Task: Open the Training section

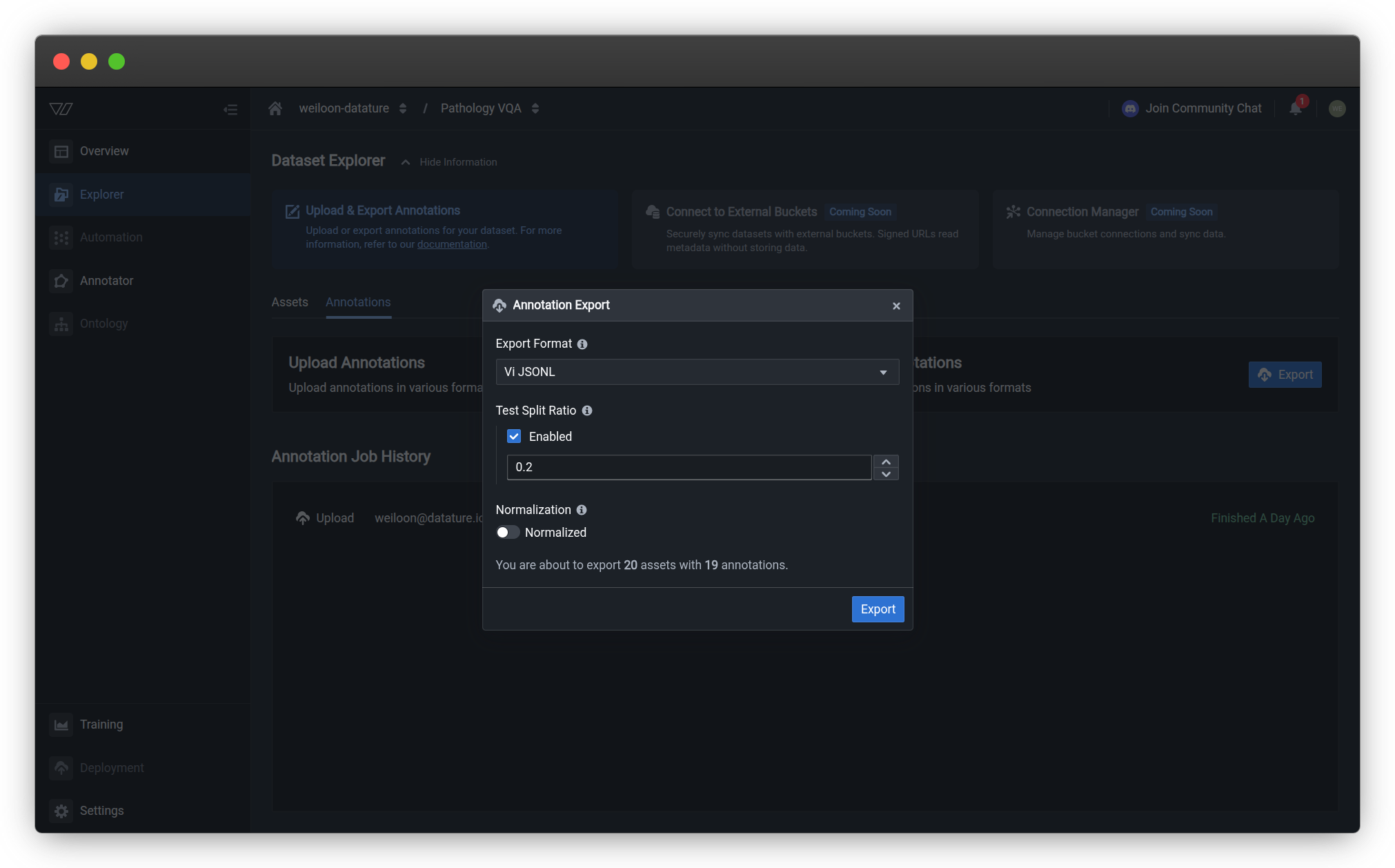Action: [x=101, y=724]
